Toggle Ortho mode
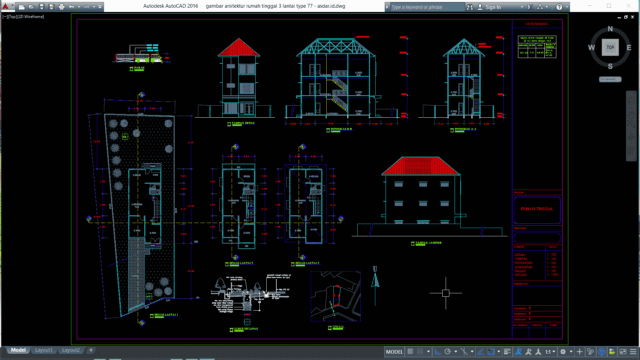The image size is (640, 360). (437, 351)
